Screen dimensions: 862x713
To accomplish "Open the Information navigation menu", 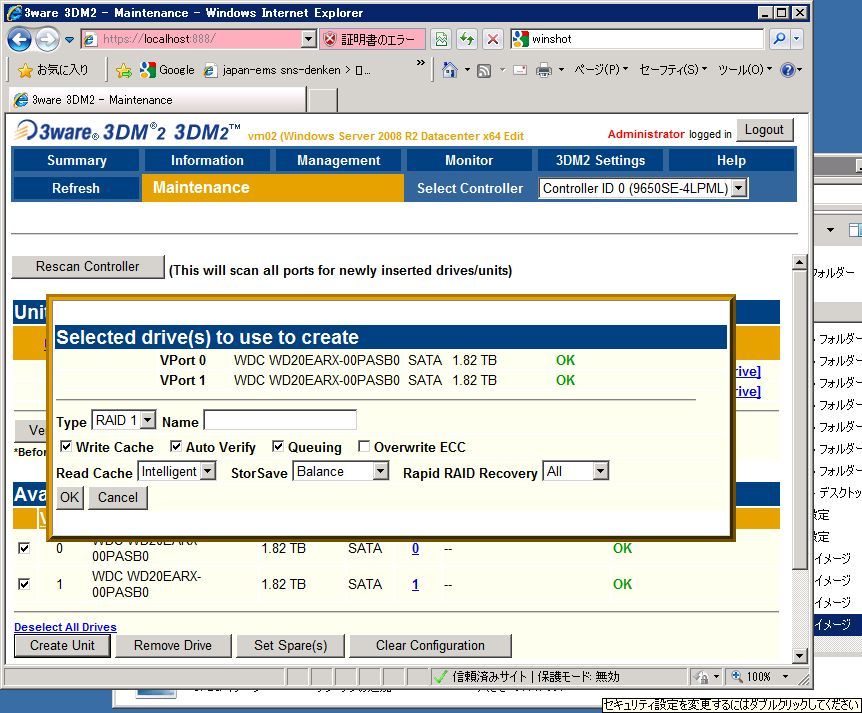I will pyautogui.click(x=207, y=161).
